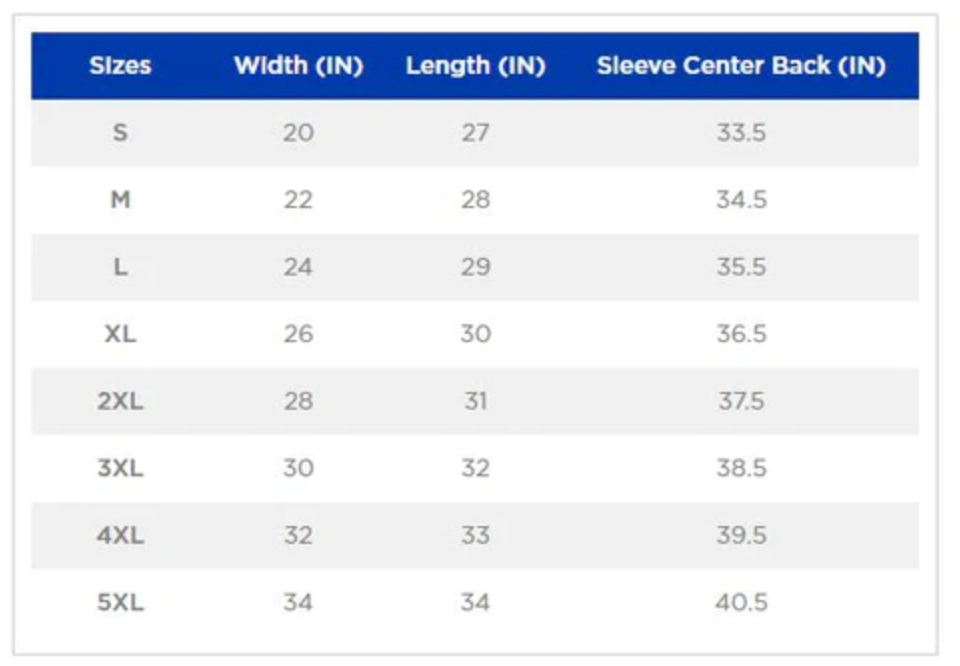Screen dimensions: 960x666
Task: Select the S size row label
Action: [x=120, y=133]
